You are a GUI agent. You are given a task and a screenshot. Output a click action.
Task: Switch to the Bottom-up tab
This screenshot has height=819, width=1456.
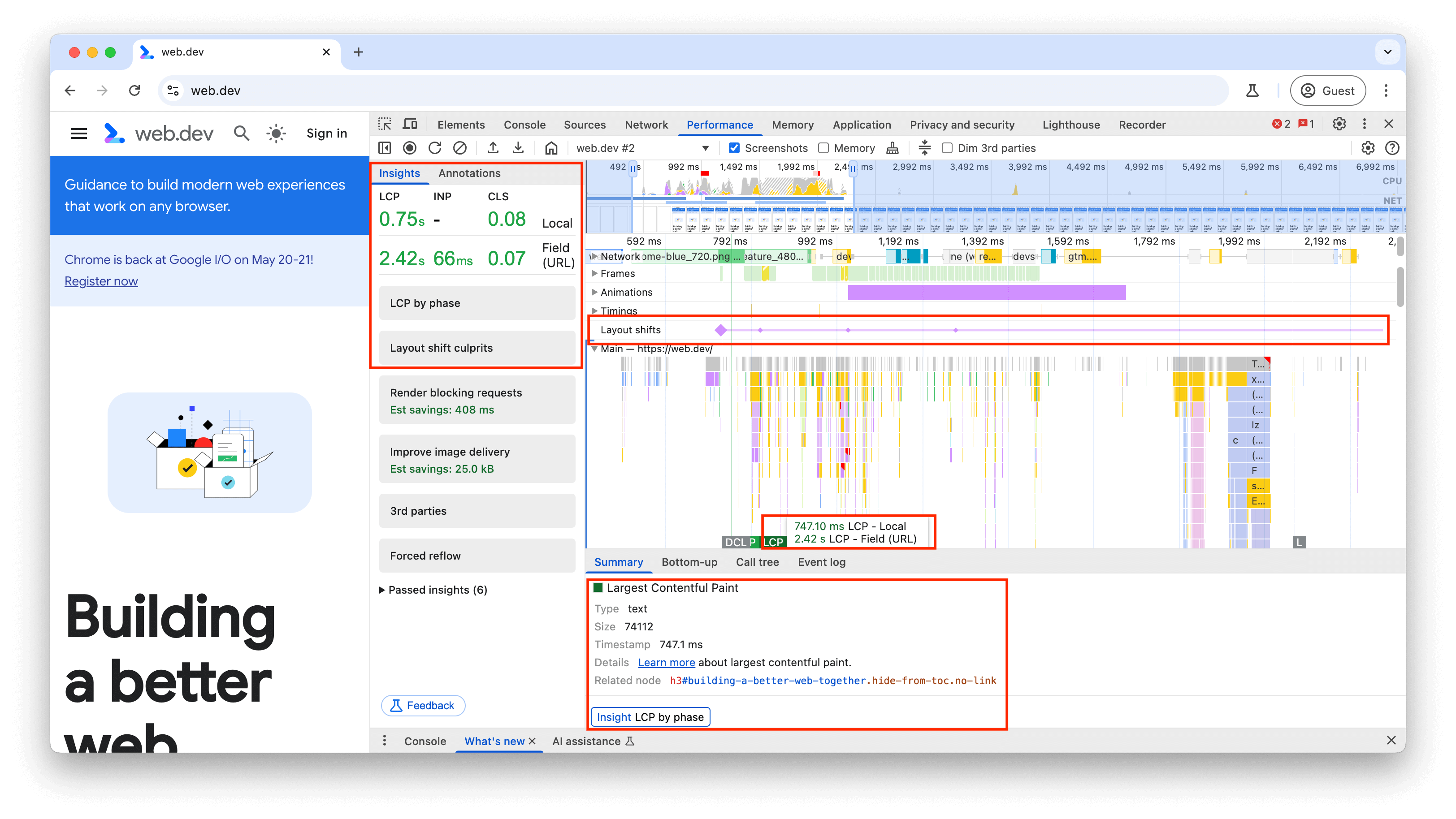pyautogui.click(x=689, y=561)
